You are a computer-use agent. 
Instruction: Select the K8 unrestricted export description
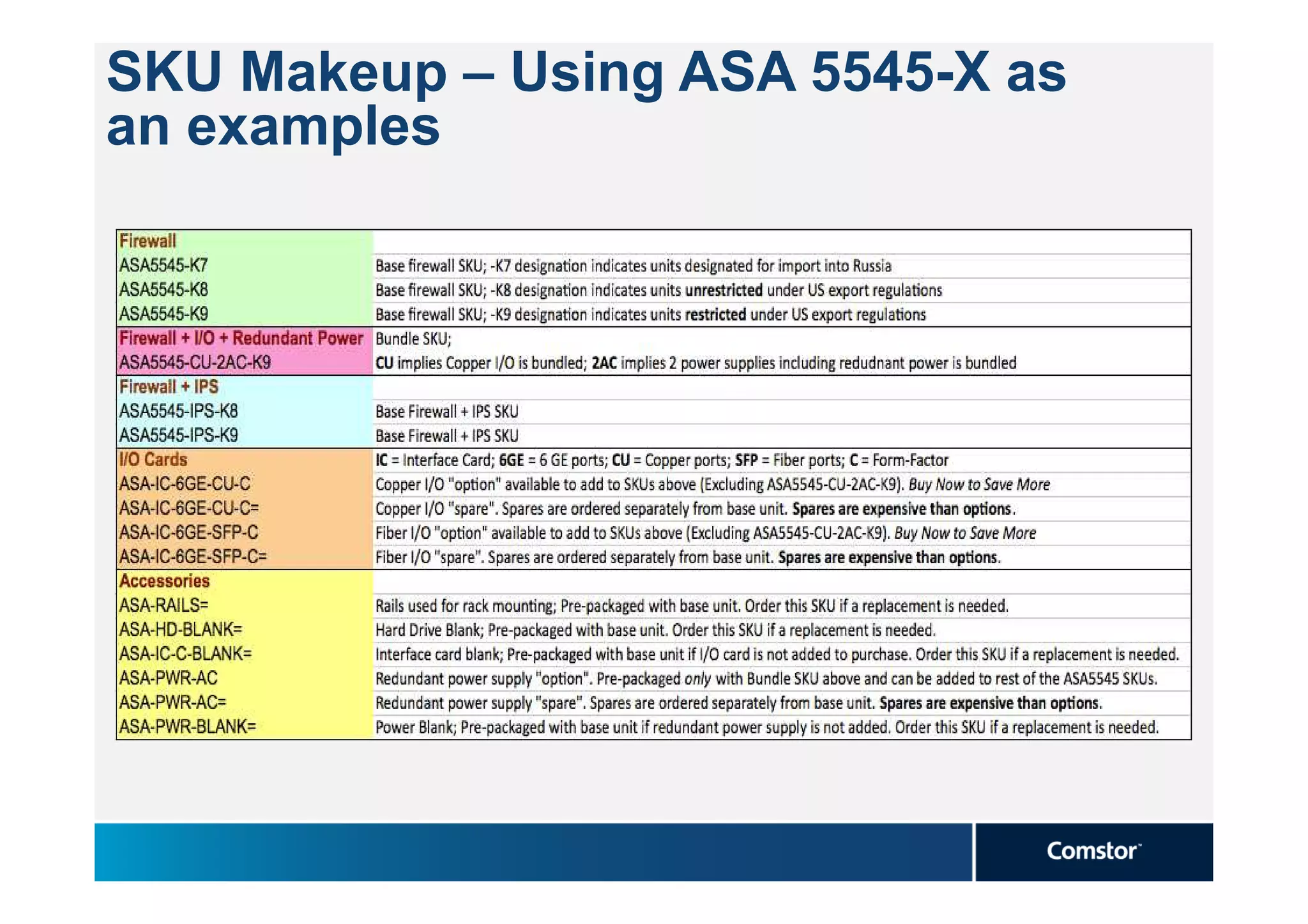(658, 290)
